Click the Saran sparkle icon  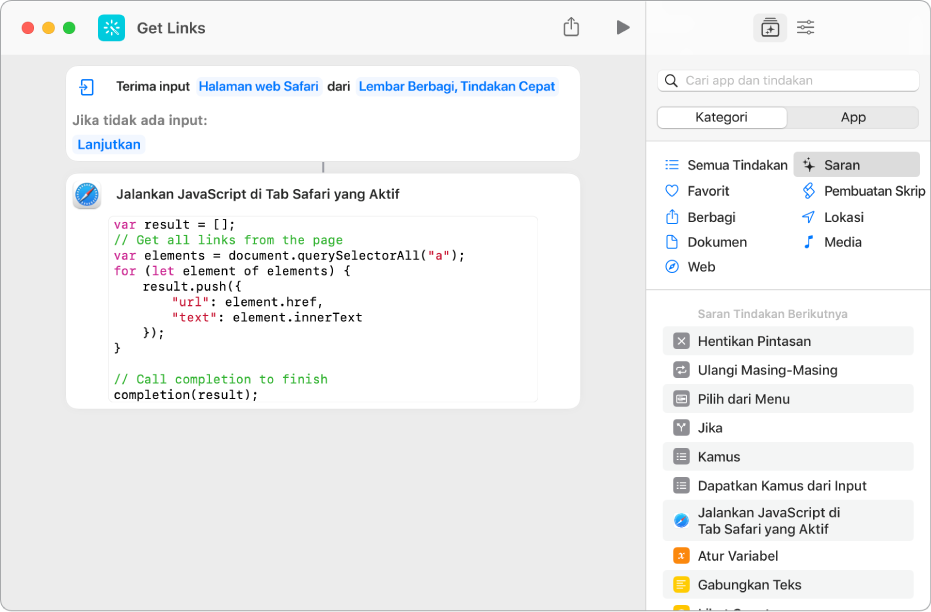click(808, 165)
